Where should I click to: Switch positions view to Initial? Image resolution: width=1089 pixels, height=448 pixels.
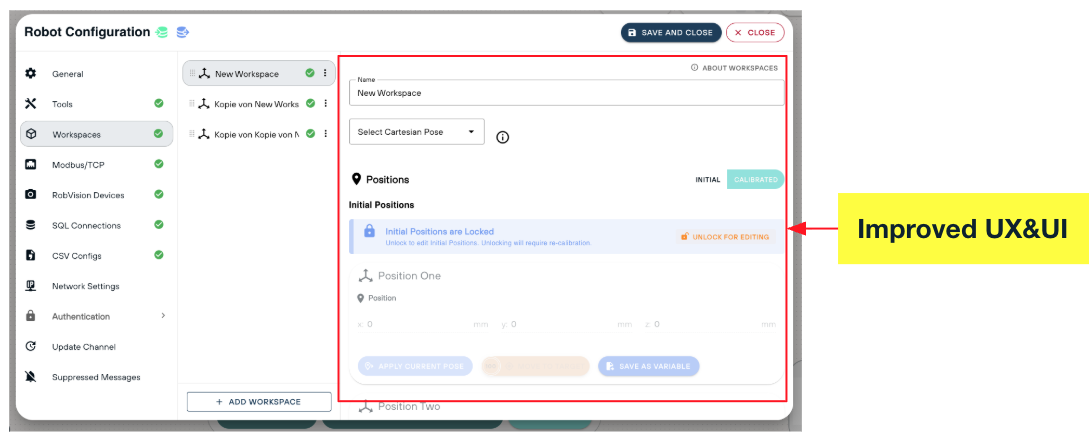[x=708, y=180]
